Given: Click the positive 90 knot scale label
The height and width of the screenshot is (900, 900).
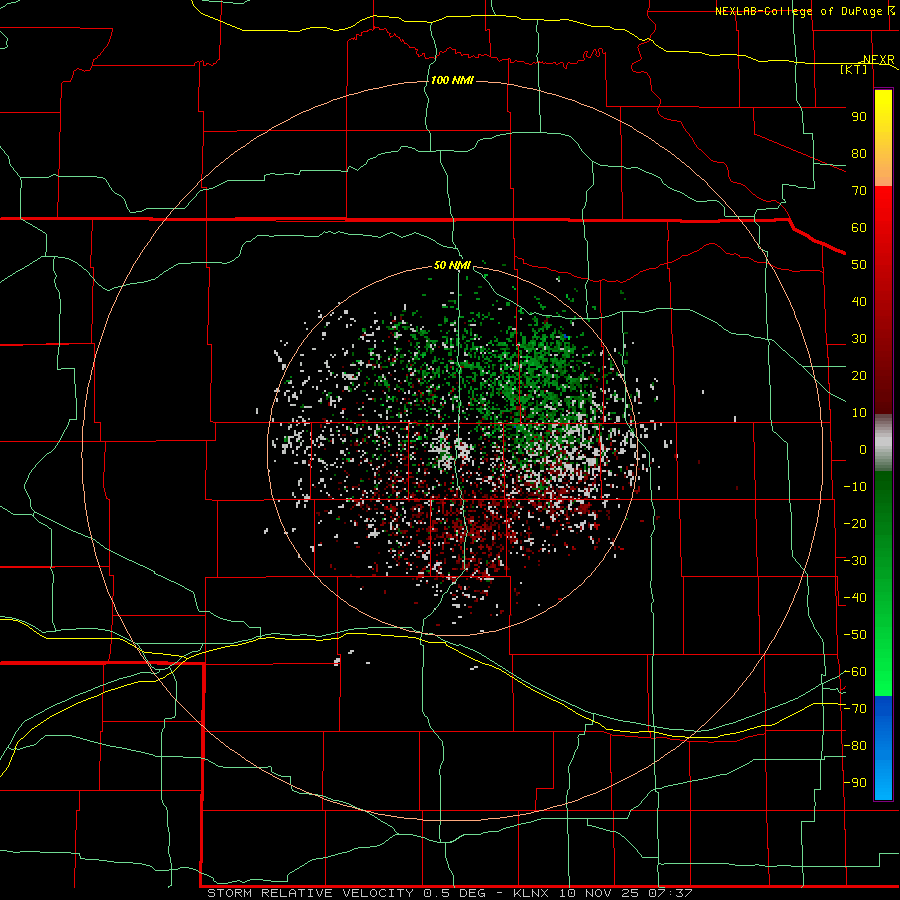Looking at the screenshot, I should (859, 117).
